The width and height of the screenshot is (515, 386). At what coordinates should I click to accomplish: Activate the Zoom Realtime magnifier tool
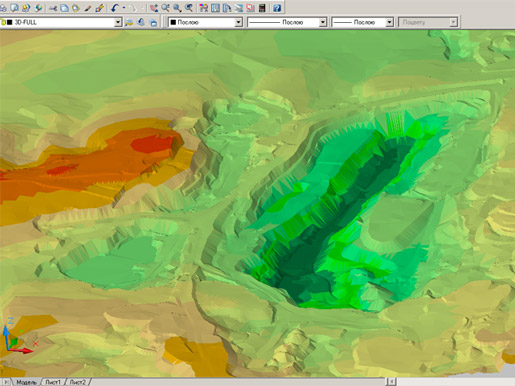point(165,8)
